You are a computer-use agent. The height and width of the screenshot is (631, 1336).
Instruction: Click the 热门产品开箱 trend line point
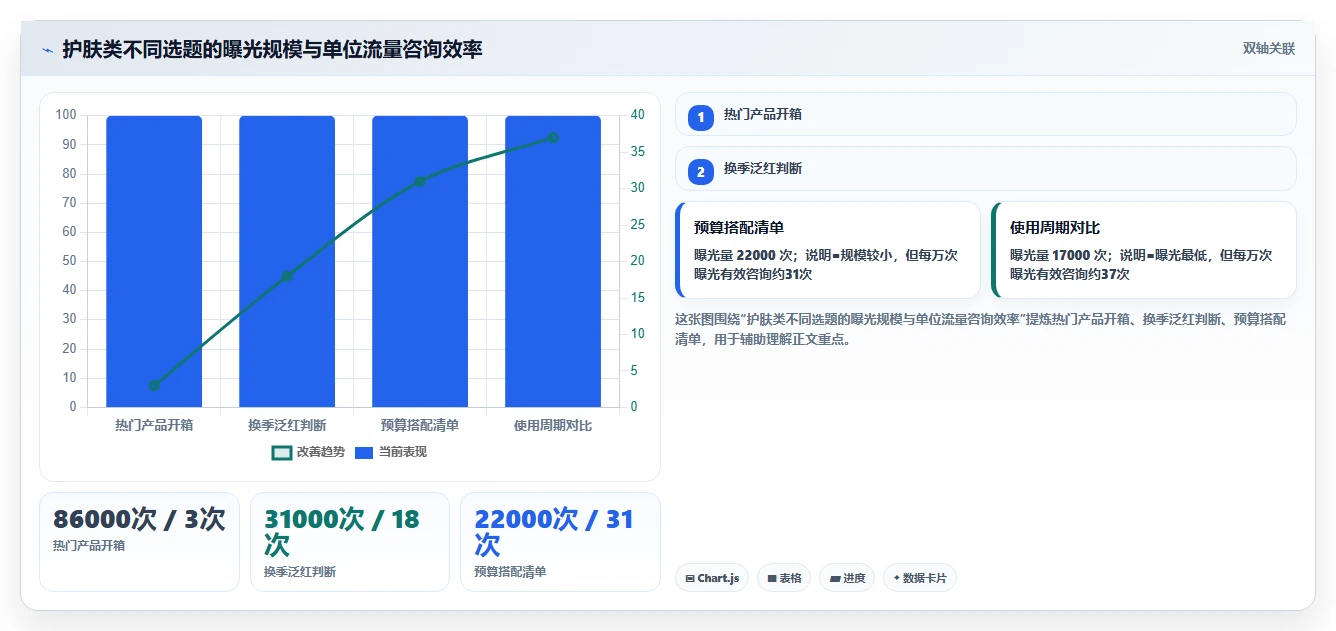pyautogui.click(x=154, y=385)
